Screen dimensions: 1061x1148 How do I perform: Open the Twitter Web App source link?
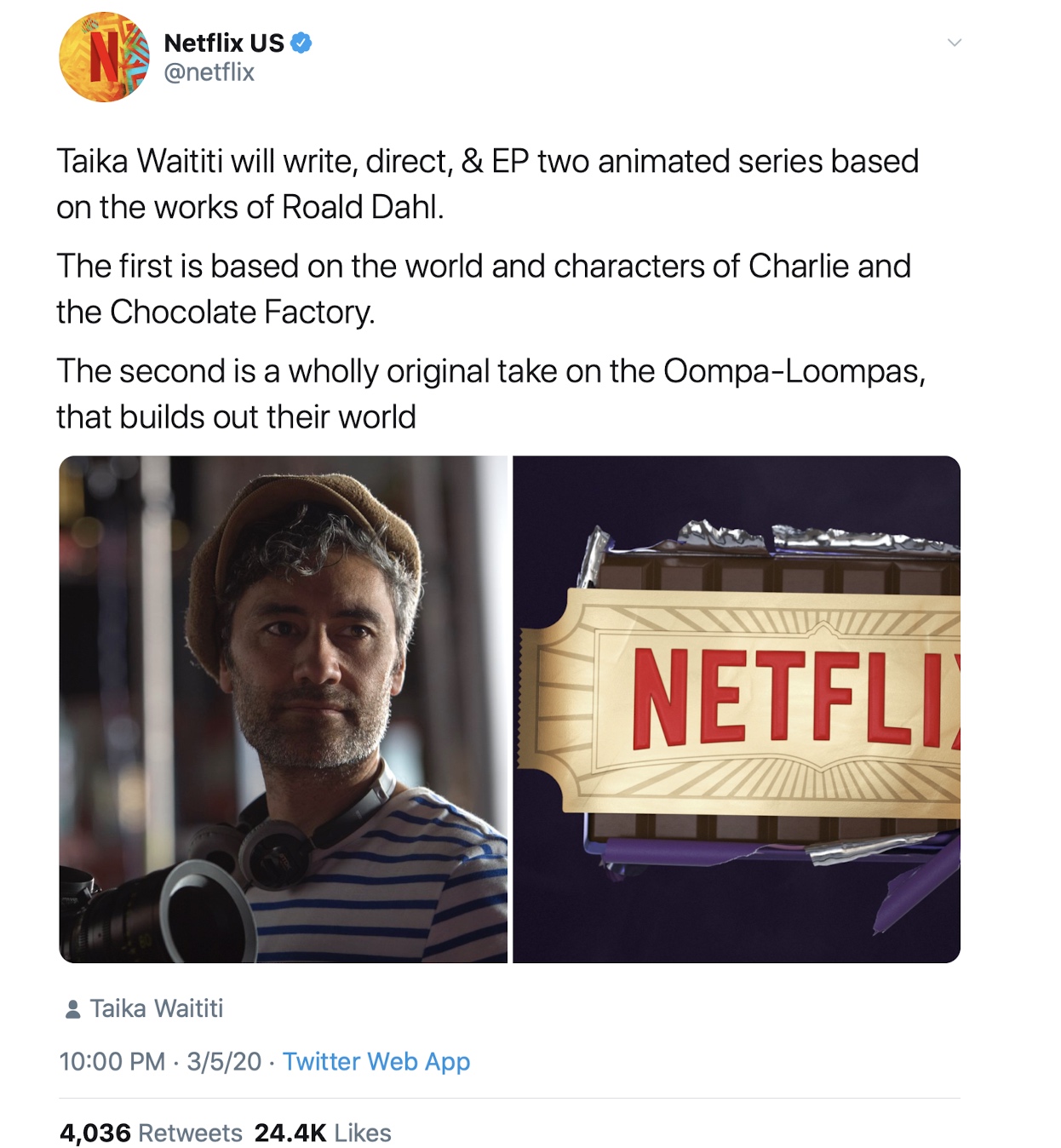point(376,1062)
